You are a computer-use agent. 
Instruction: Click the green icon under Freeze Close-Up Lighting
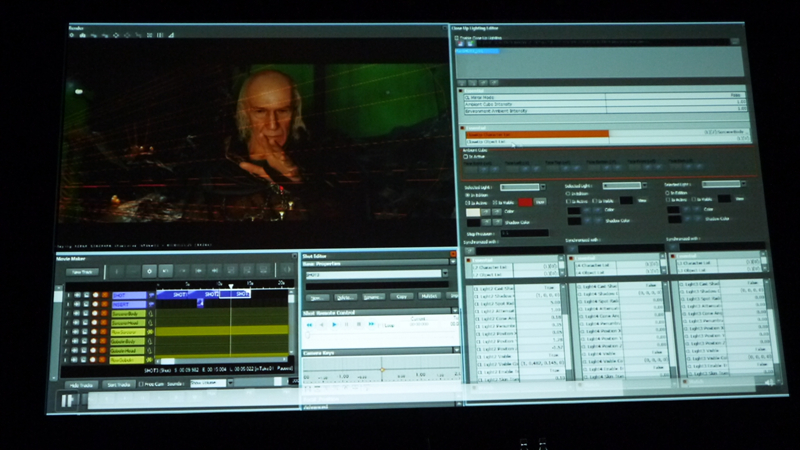469,44
